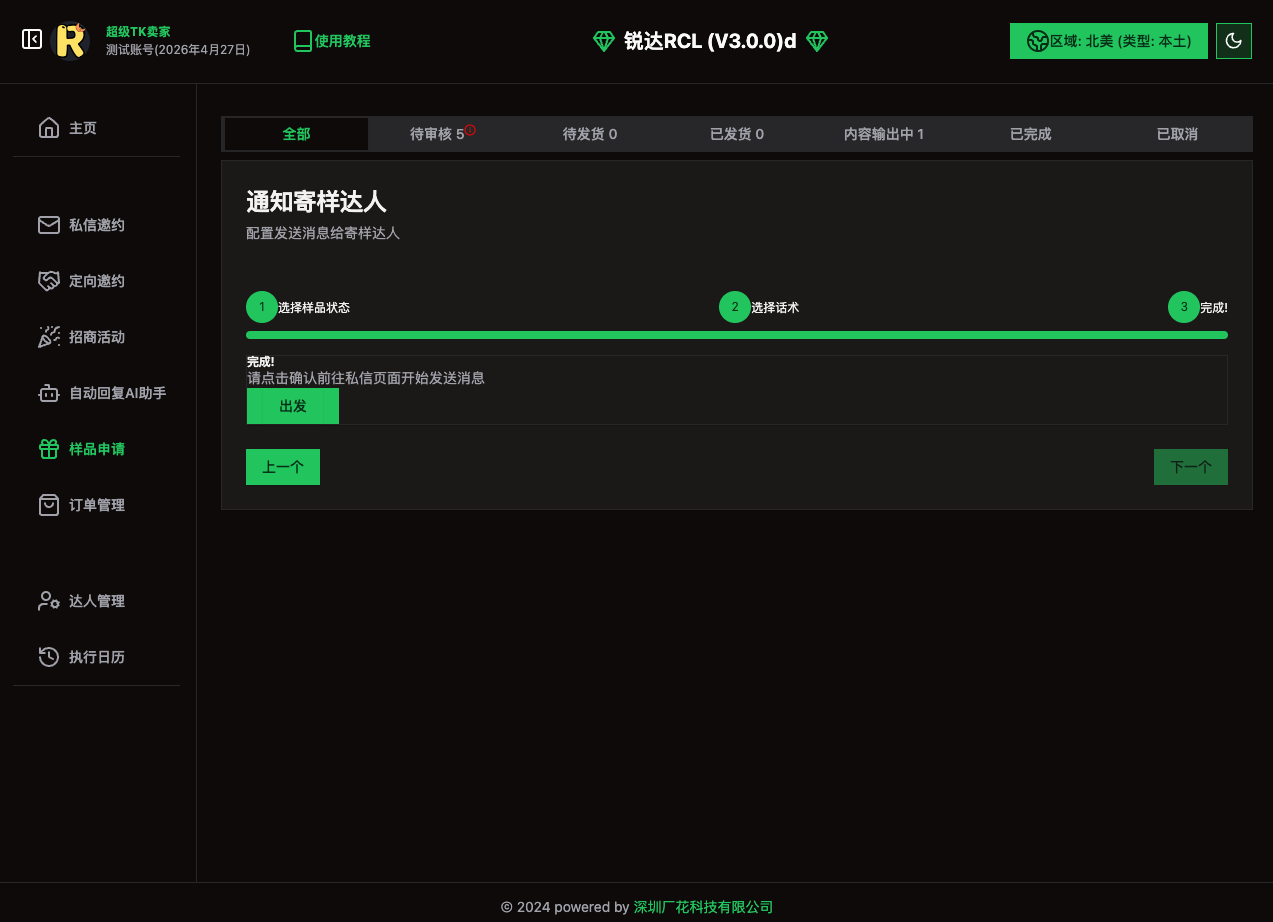The width and height of the screenshot is (1273, 922).
Task: Select 样品申请 gift icon in sidebar
Action: [48, 449]
